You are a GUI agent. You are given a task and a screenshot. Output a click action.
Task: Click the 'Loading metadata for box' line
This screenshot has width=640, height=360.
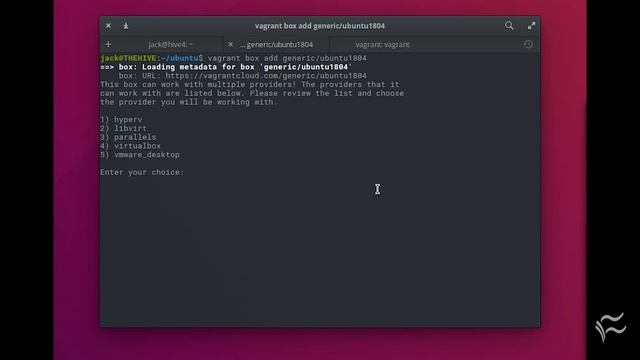click(x=226, y=67)
